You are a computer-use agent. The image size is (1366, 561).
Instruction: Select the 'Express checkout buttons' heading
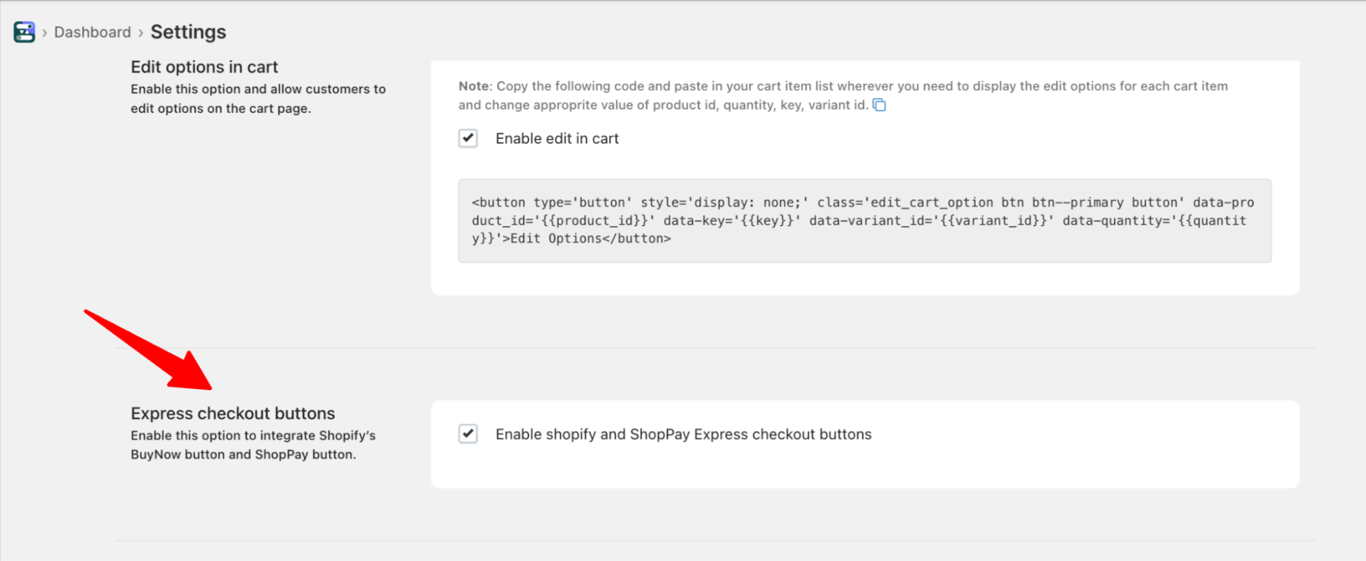[x=233, y=413]
